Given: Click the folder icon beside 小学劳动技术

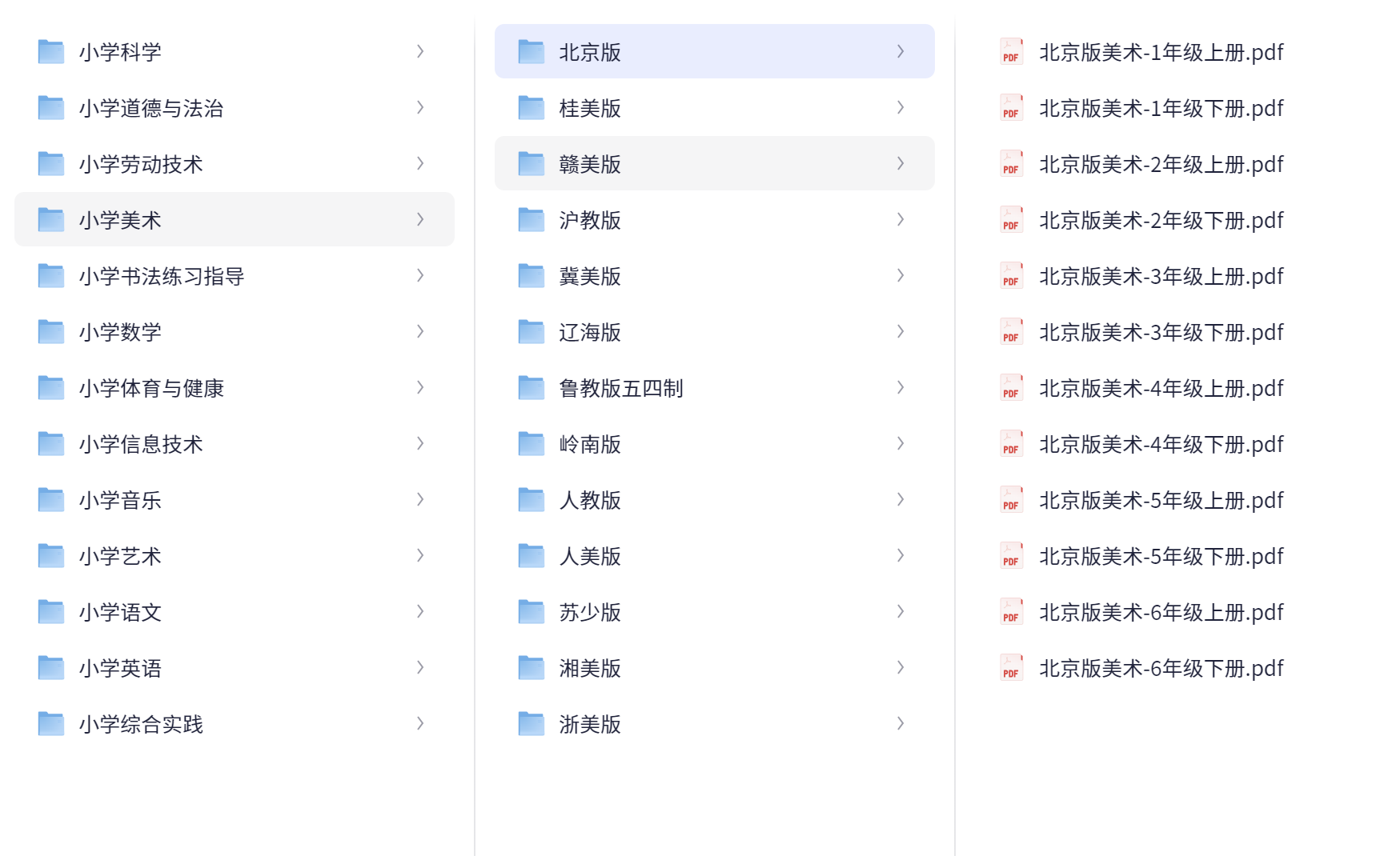Looking at the screenshot, I should tap(51, 163).
